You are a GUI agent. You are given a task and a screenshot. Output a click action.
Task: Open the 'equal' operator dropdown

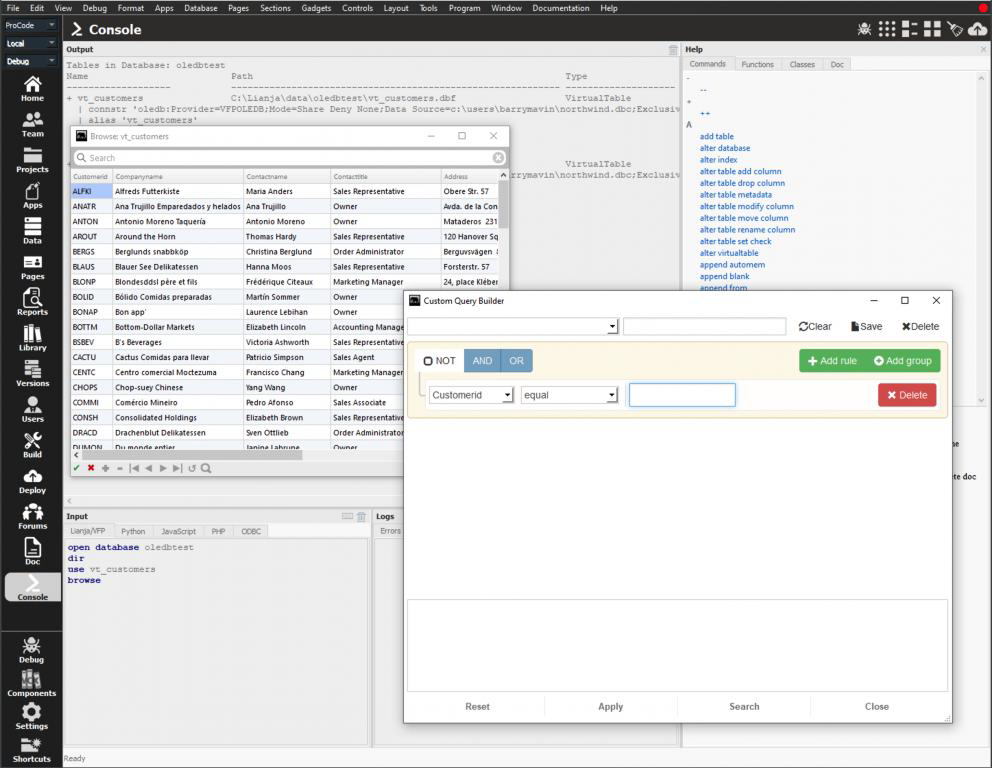click(x=569, y=395)
